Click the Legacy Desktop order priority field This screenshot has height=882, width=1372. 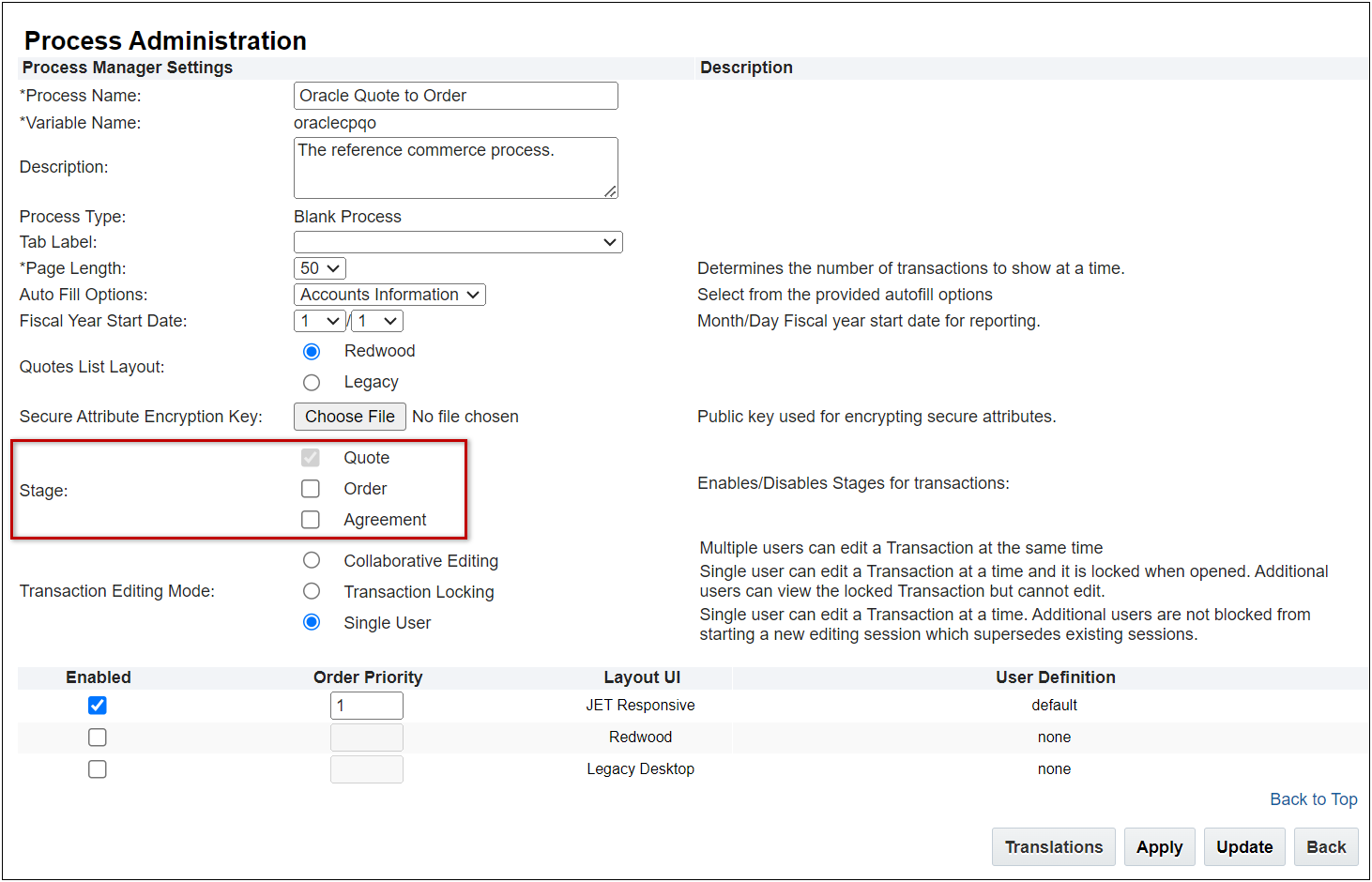367,769
